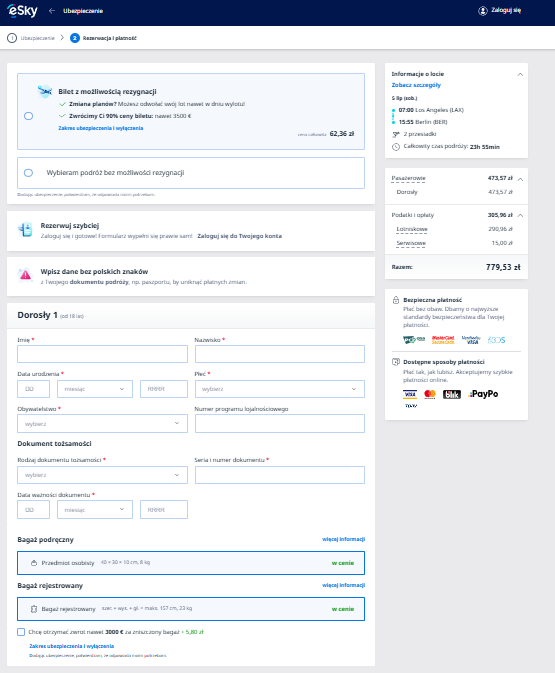Collapse the Podatki i opłaty section
The image size is (555, 673).
[520, 215]
